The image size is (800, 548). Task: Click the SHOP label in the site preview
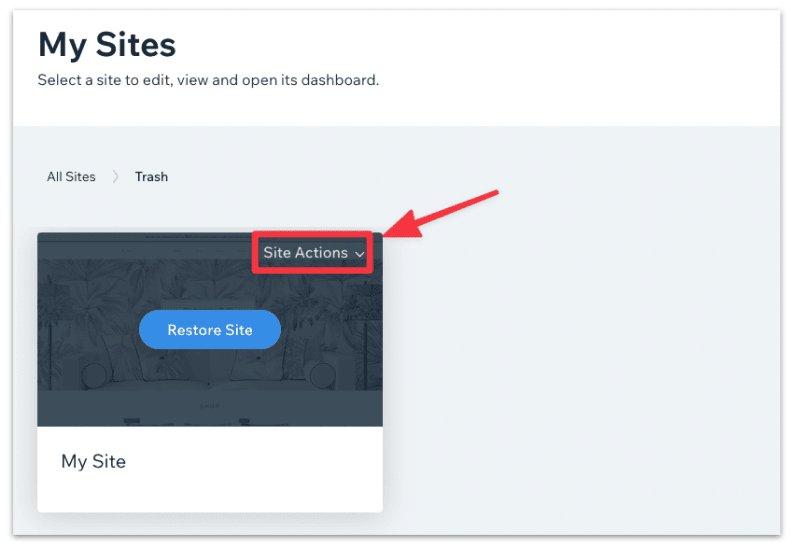point(210,406)
